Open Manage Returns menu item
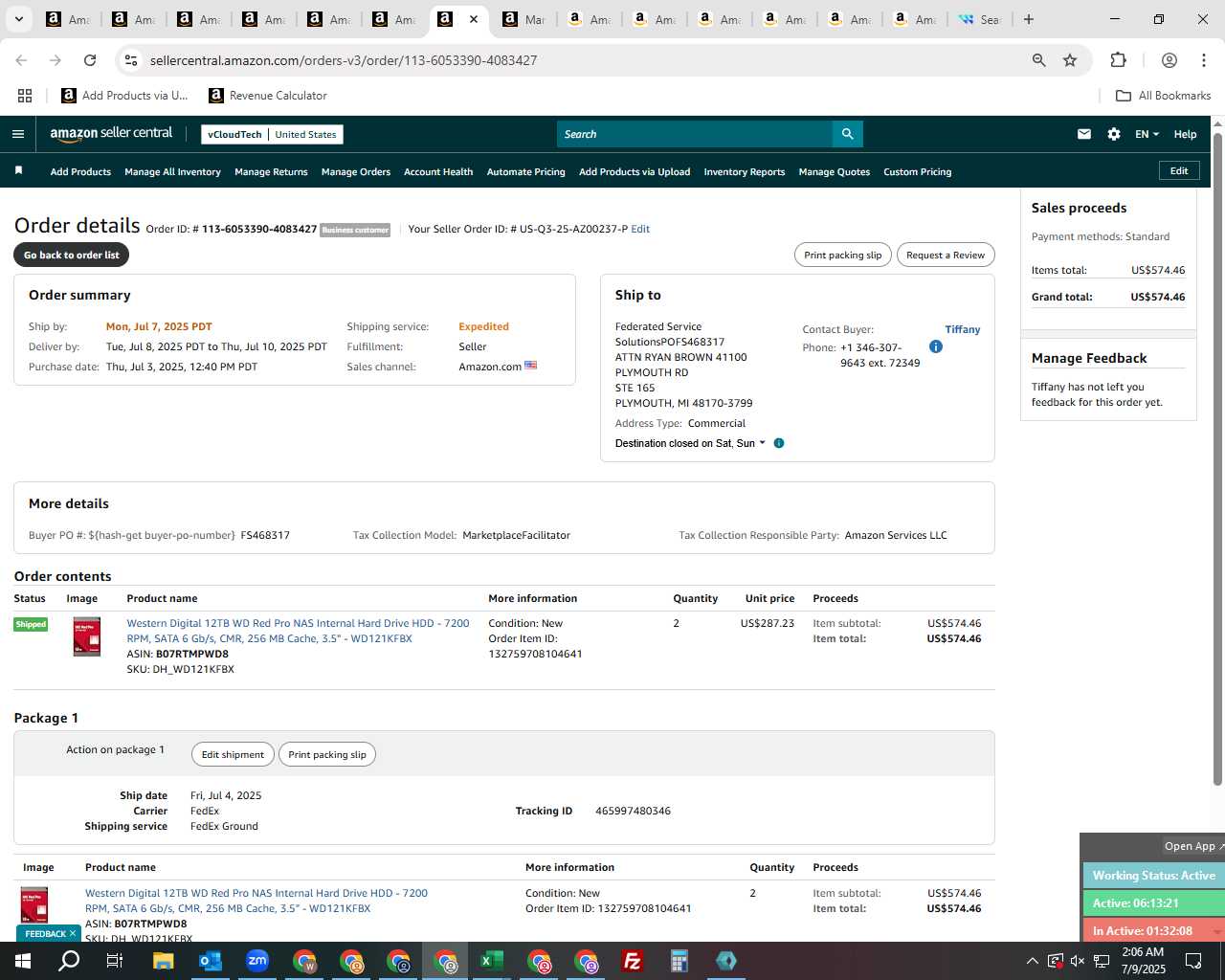The image size is (1225, 980). click(x=271, y=172)
